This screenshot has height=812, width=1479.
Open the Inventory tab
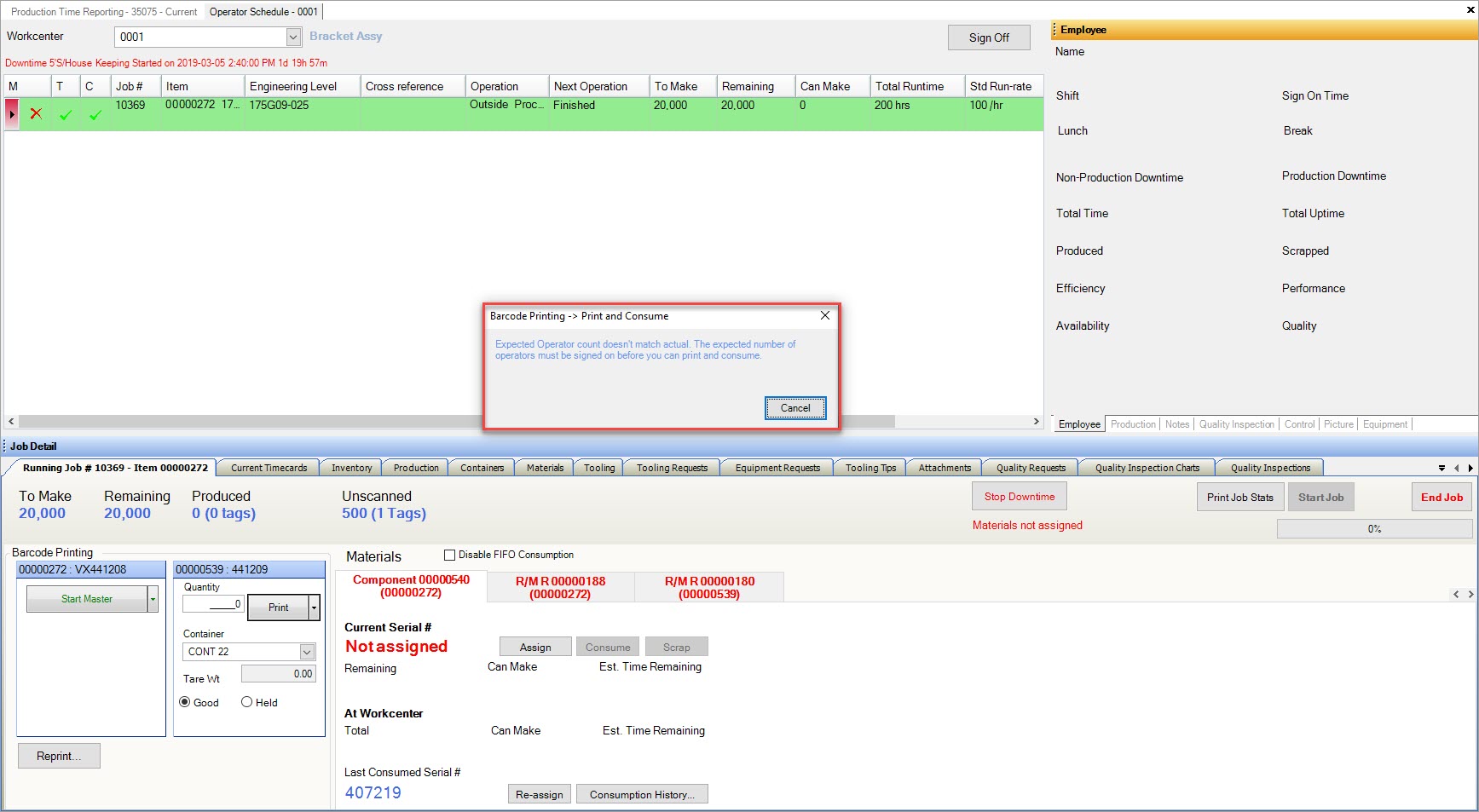351,468
